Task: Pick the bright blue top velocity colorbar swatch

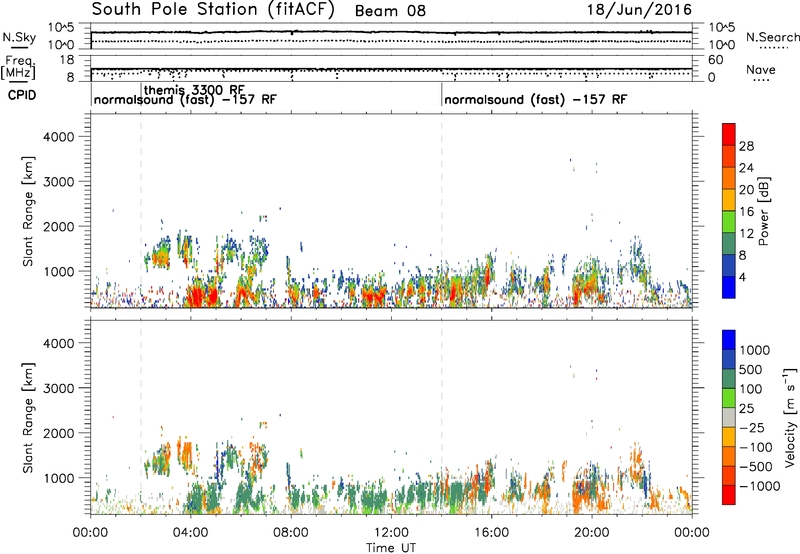Action: (729, 340)
